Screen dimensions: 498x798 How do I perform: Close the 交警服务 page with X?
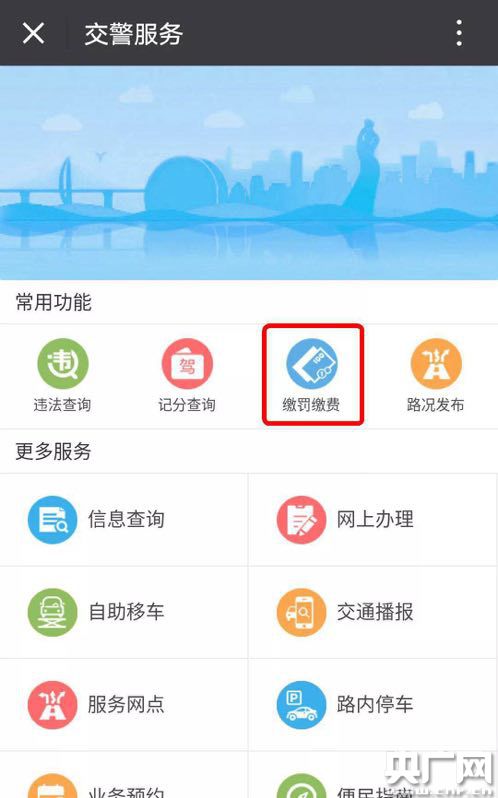click(x=34, y=33)
